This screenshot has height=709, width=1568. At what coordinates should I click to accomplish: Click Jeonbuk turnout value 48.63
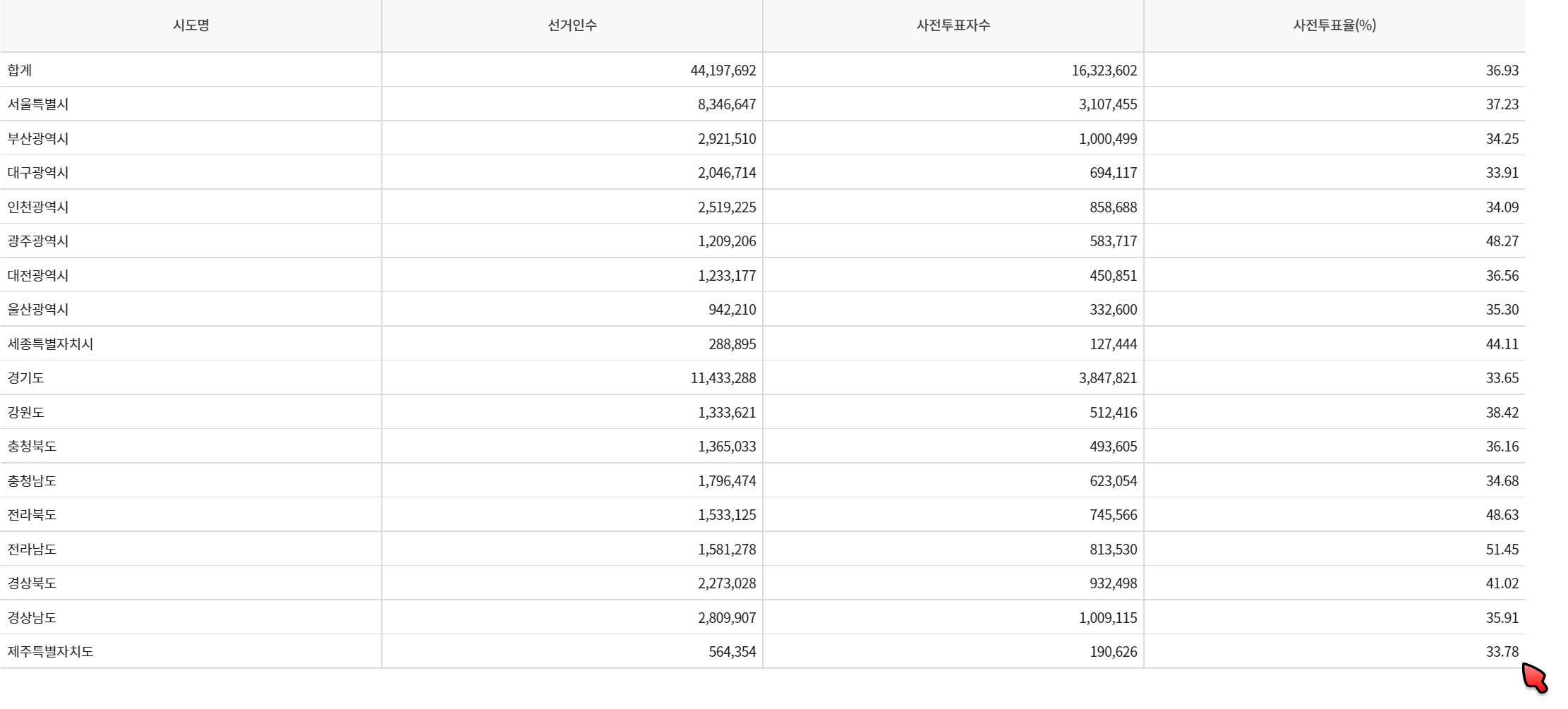tap(1502, 515)
